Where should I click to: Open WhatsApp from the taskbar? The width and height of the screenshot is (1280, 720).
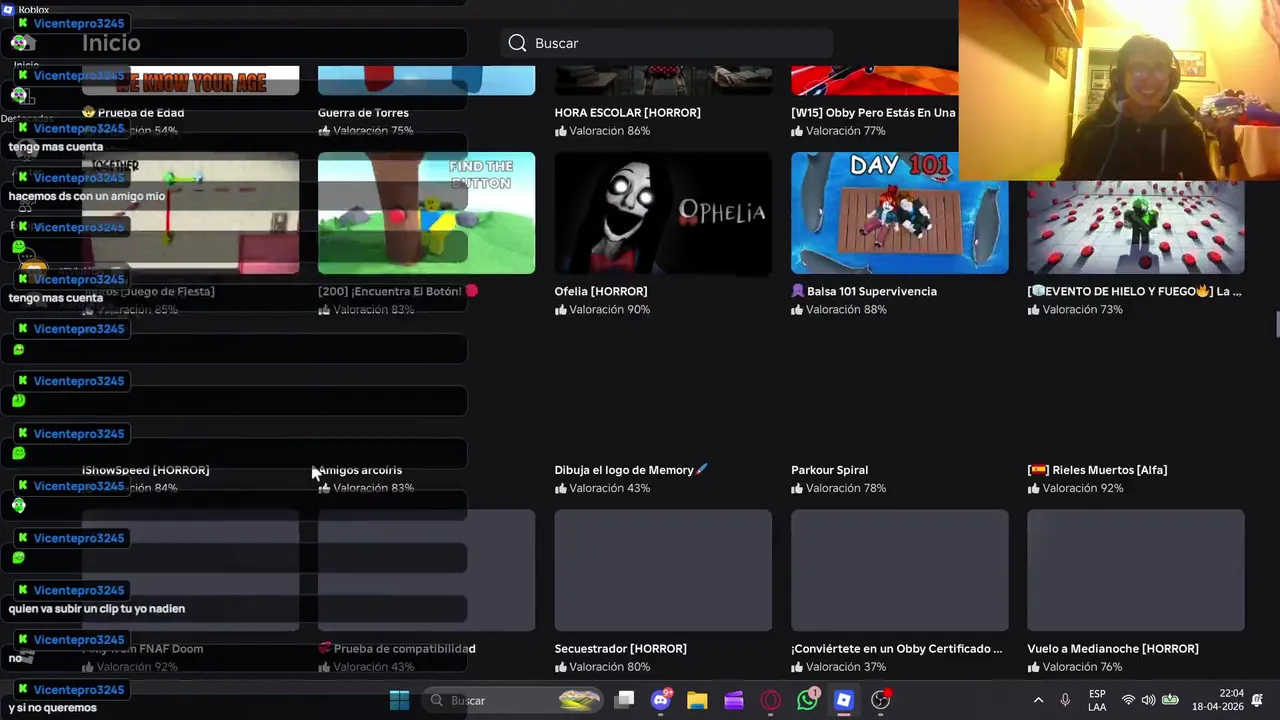click(807, 700)
